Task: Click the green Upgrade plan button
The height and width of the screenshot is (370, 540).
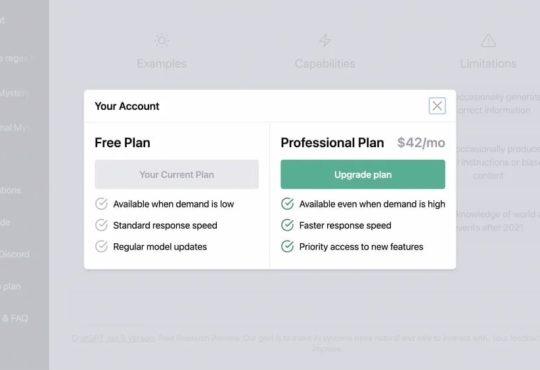Action: [x=363, y=174]
